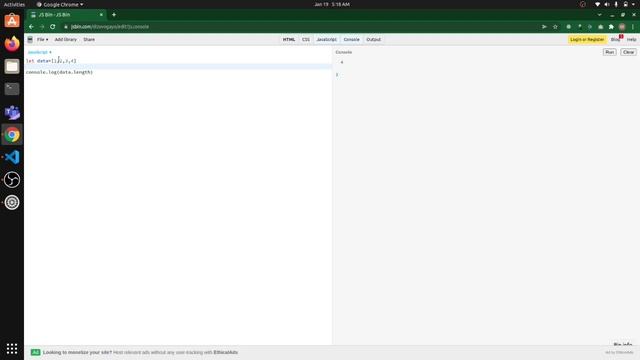The height and width of the screenshot is (360, 640).
Task: Click Login or Register button
Action: coord(587,40)
